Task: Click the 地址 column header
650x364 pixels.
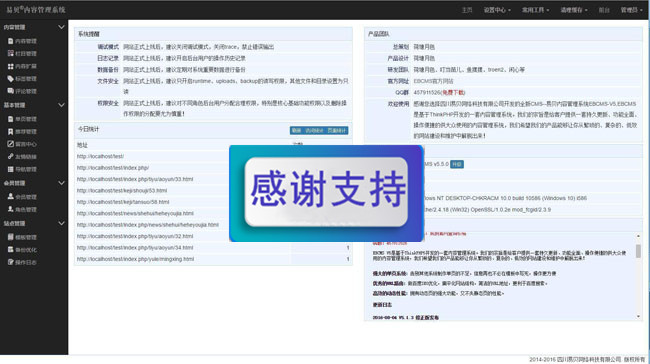Action: (x=82, y=145)
